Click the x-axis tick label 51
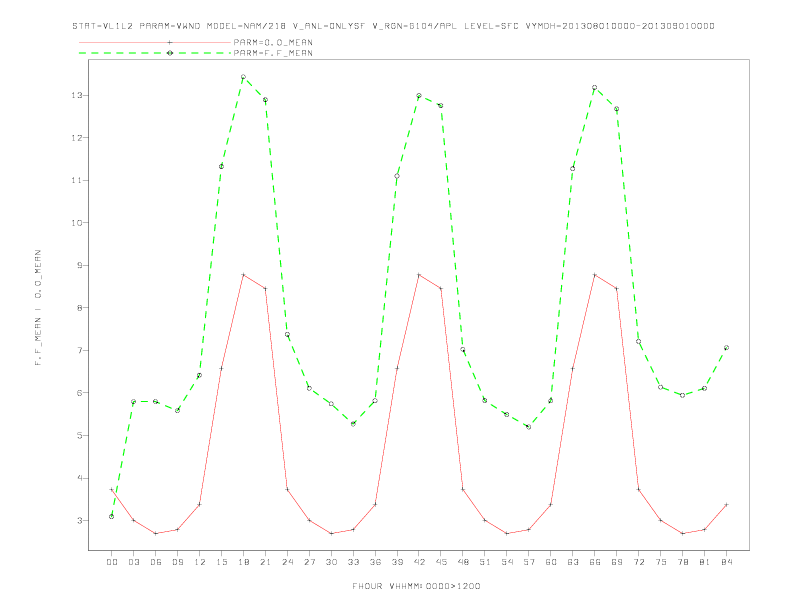This screenshot has width=792, height=612. click(485, 562)
